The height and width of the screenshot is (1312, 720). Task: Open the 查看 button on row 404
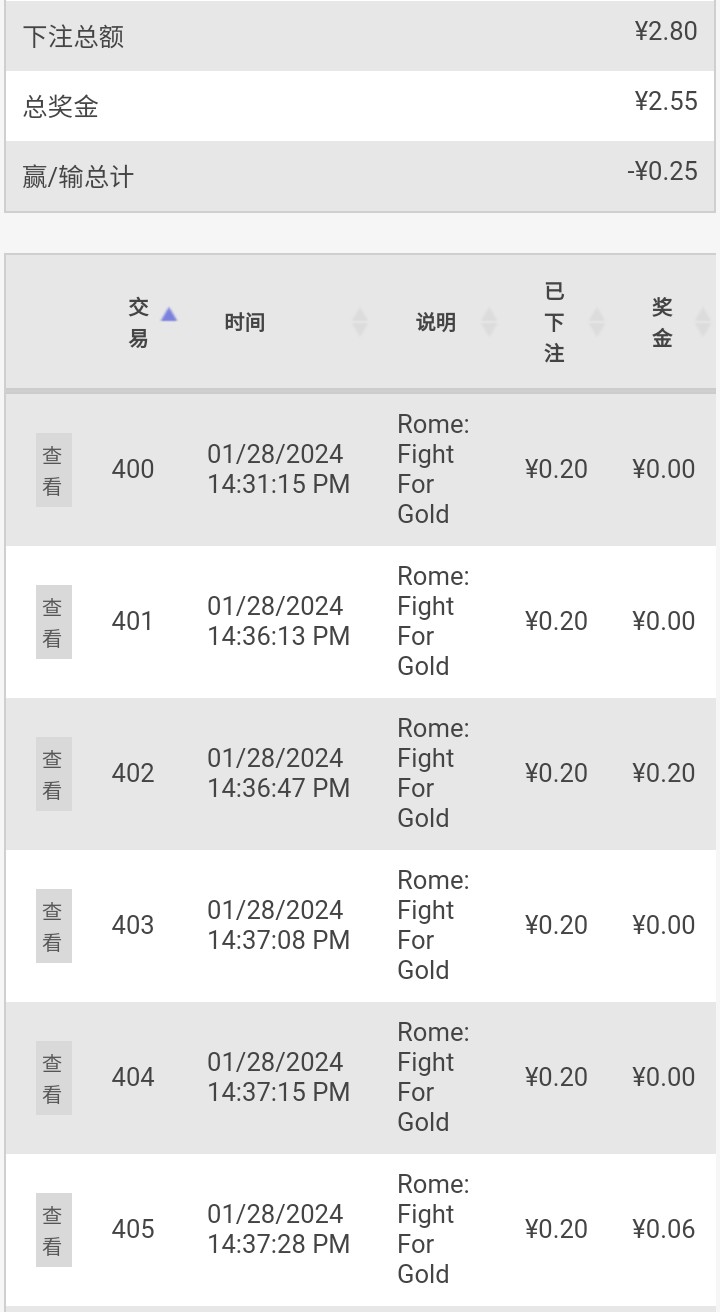tap(53, 1078)
